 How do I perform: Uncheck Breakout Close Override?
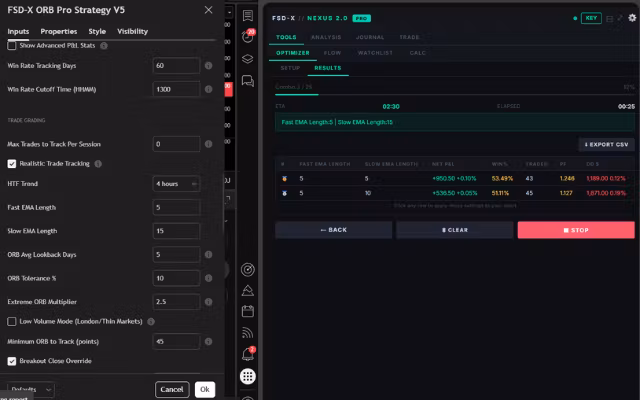tap(12, 361)
